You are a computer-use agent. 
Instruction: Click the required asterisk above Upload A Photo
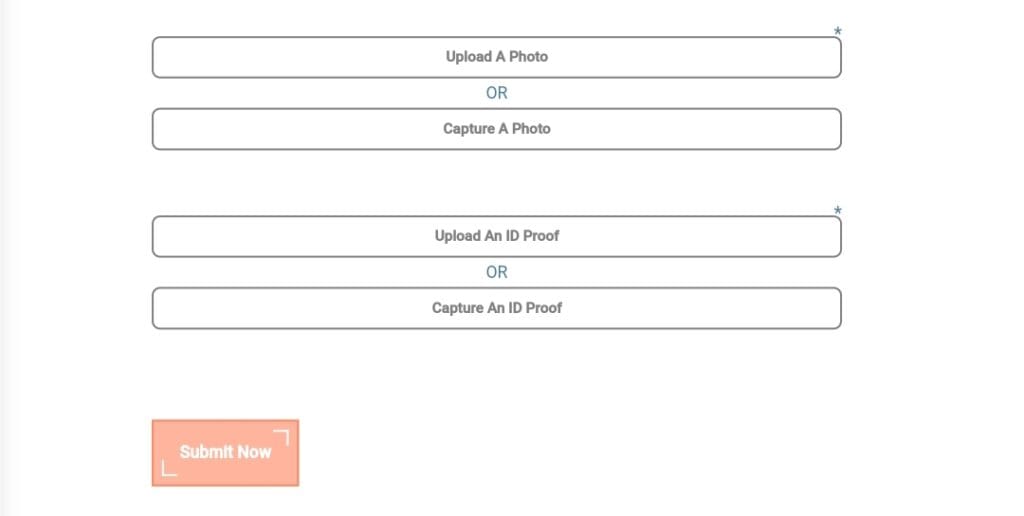tap(838, 32)
